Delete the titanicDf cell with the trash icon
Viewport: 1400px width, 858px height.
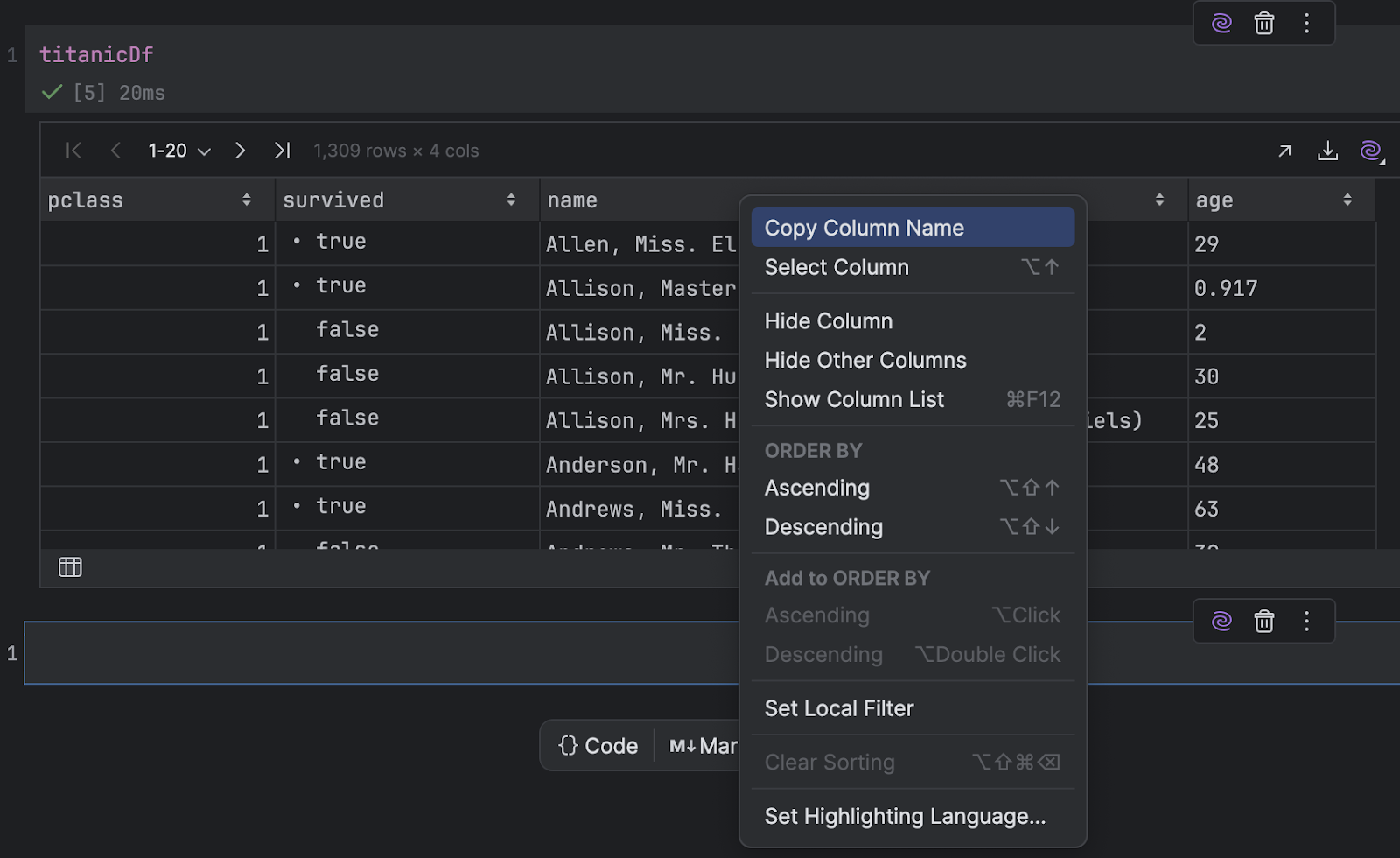1264,23
